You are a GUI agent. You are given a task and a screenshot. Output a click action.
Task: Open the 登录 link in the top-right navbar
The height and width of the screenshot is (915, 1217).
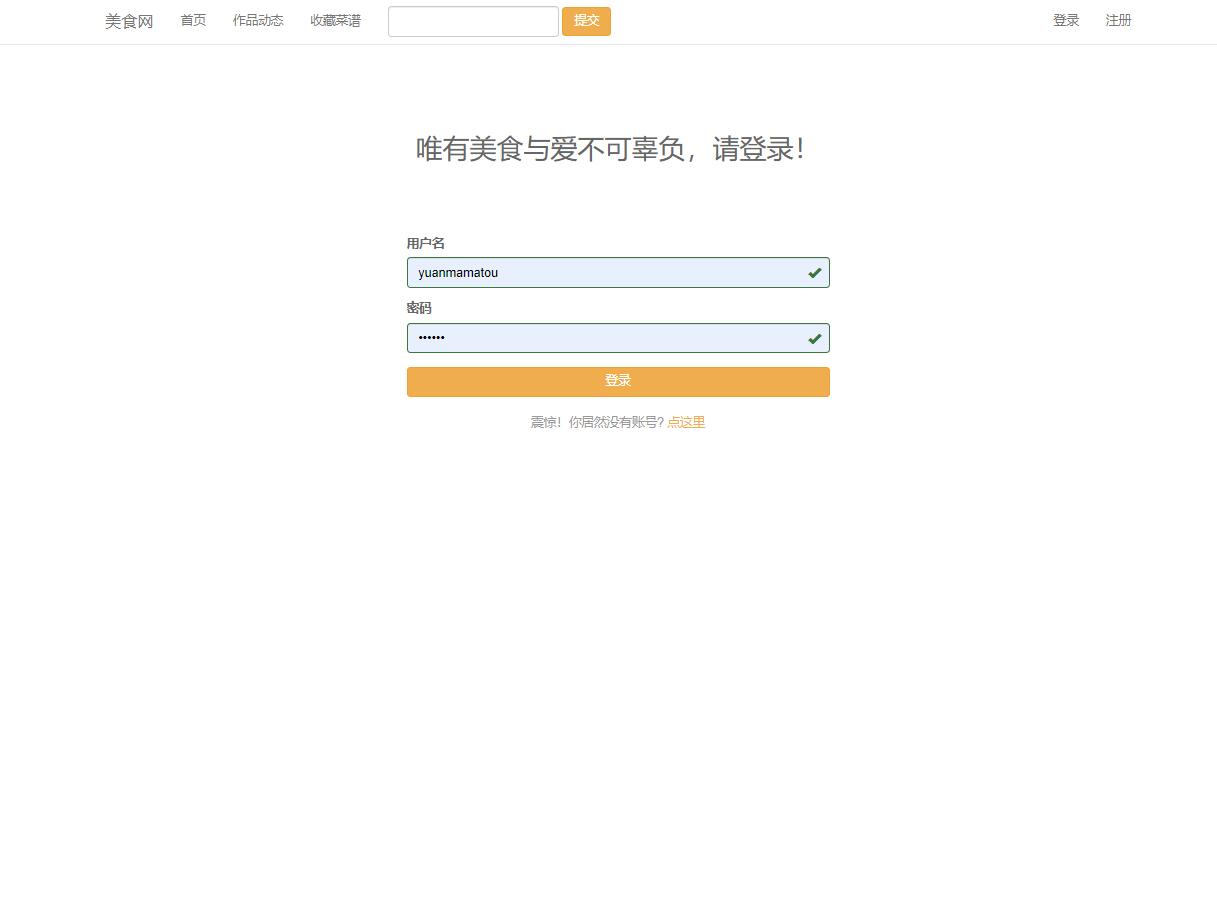(1065, 20)
